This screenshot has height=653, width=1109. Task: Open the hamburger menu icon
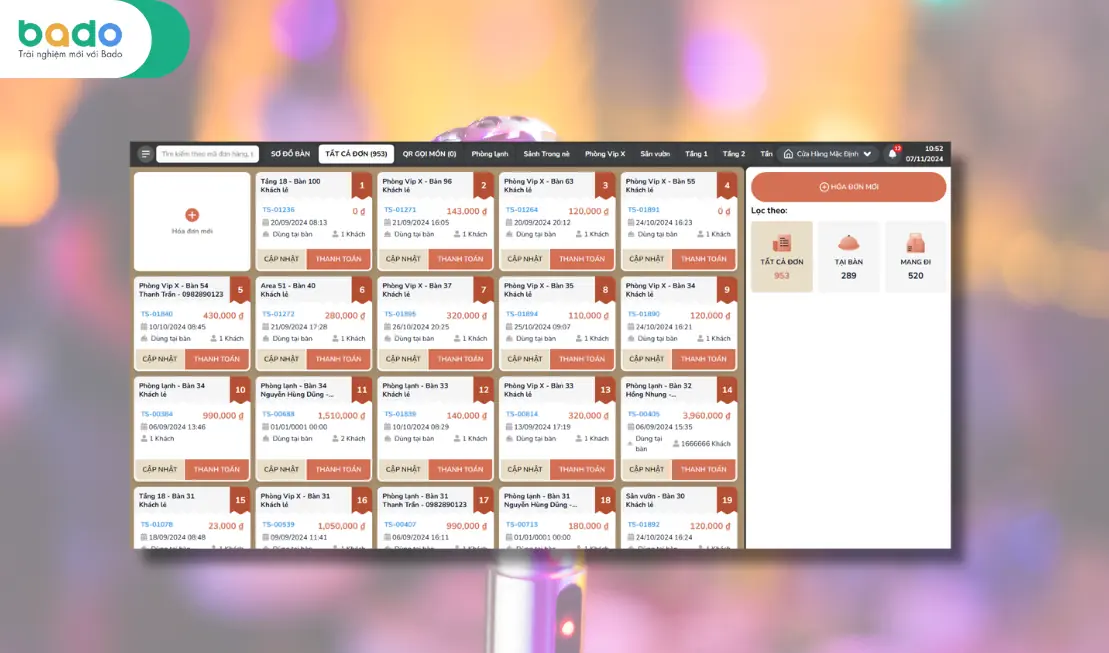[145, 154]
